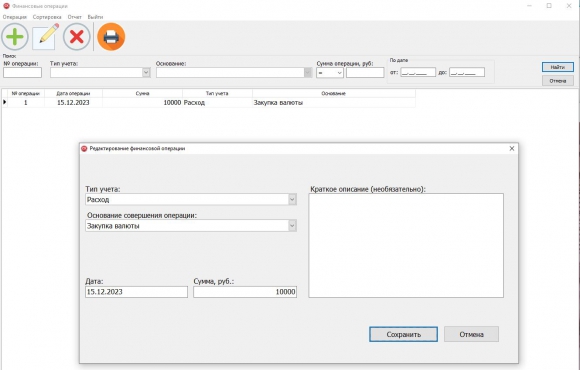The height and width of the screenshot is (370, 580).
Task: Open the Операции menu
Action: [15, 17]
